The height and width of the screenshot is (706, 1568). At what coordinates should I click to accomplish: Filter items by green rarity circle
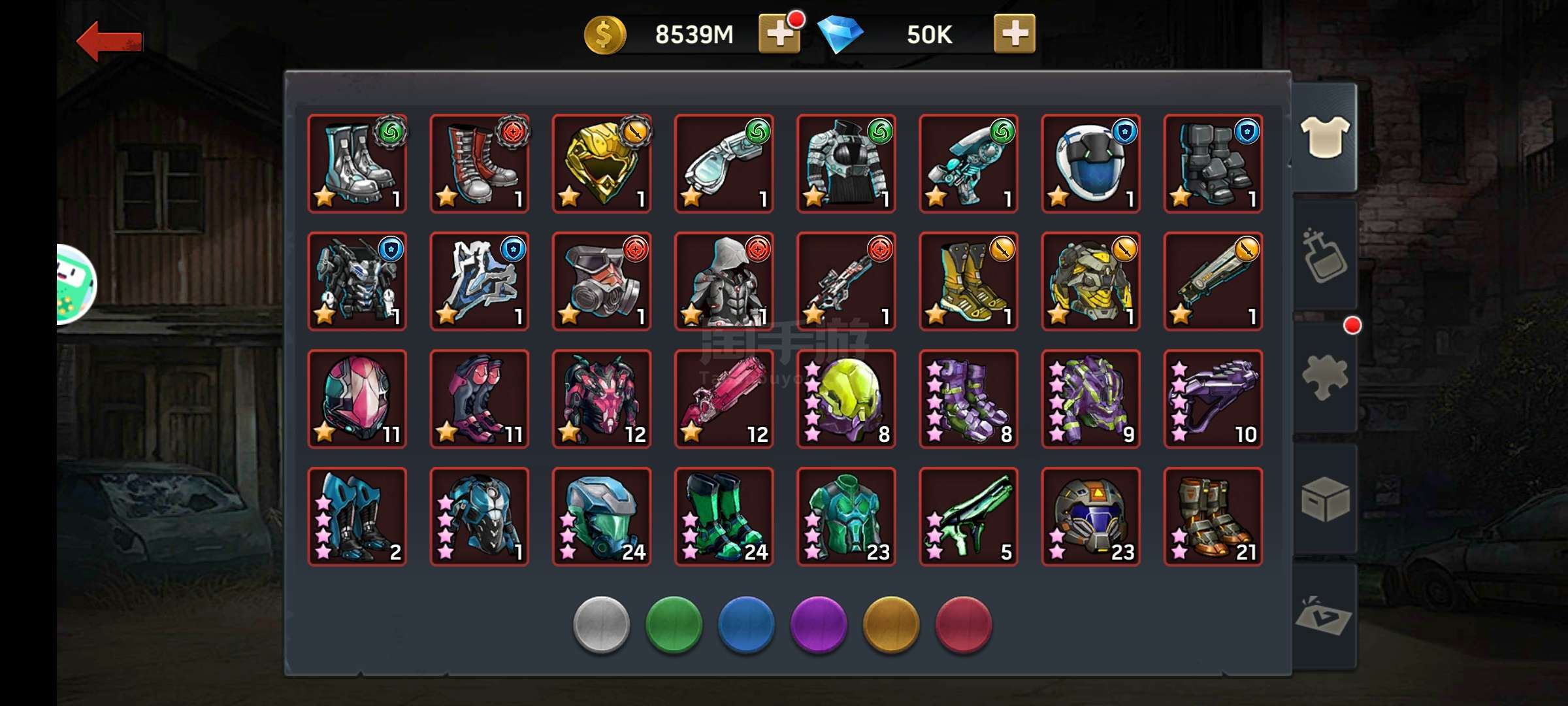tap(674, 624)
